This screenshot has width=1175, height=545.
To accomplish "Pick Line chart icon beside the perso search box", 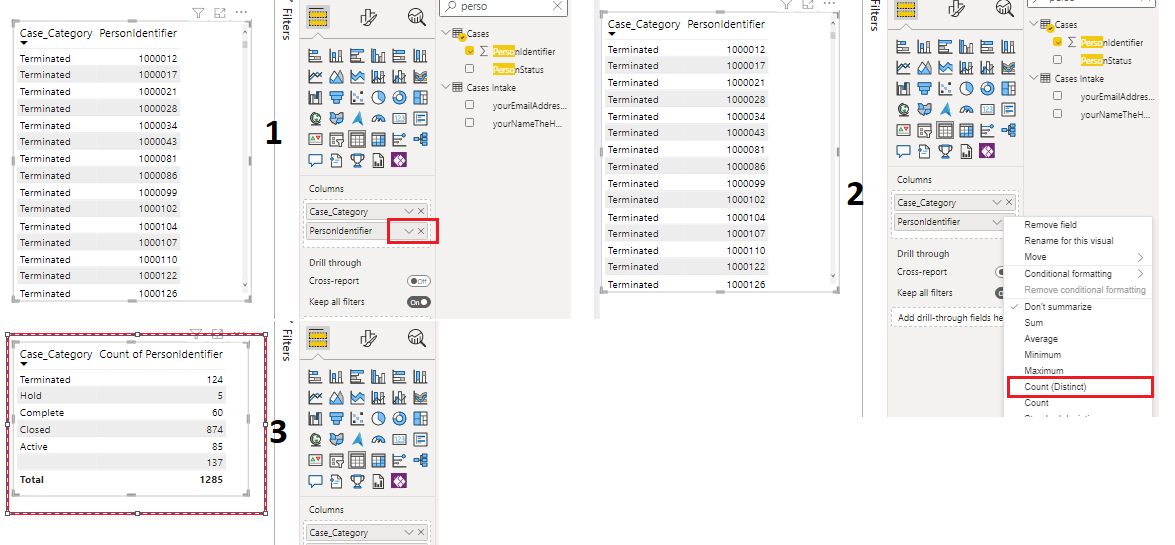I will pyautogui.click(x=315, y=76).
